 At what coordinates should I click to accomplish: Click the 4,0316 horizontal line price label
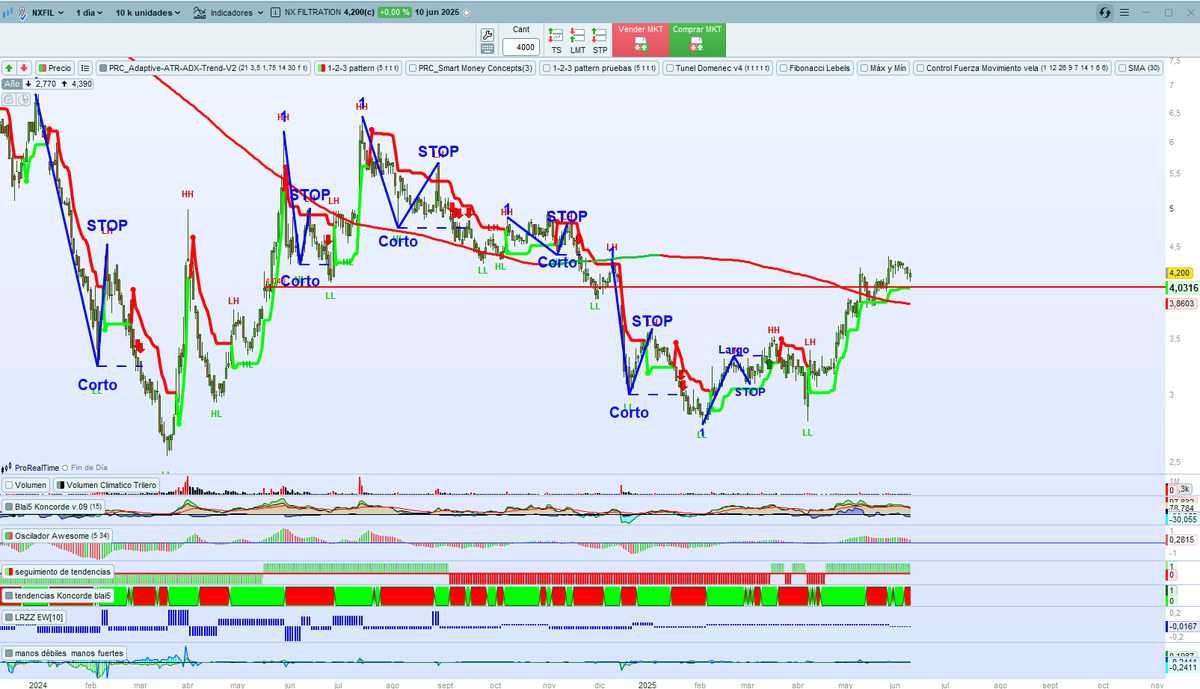(1183, 287)
